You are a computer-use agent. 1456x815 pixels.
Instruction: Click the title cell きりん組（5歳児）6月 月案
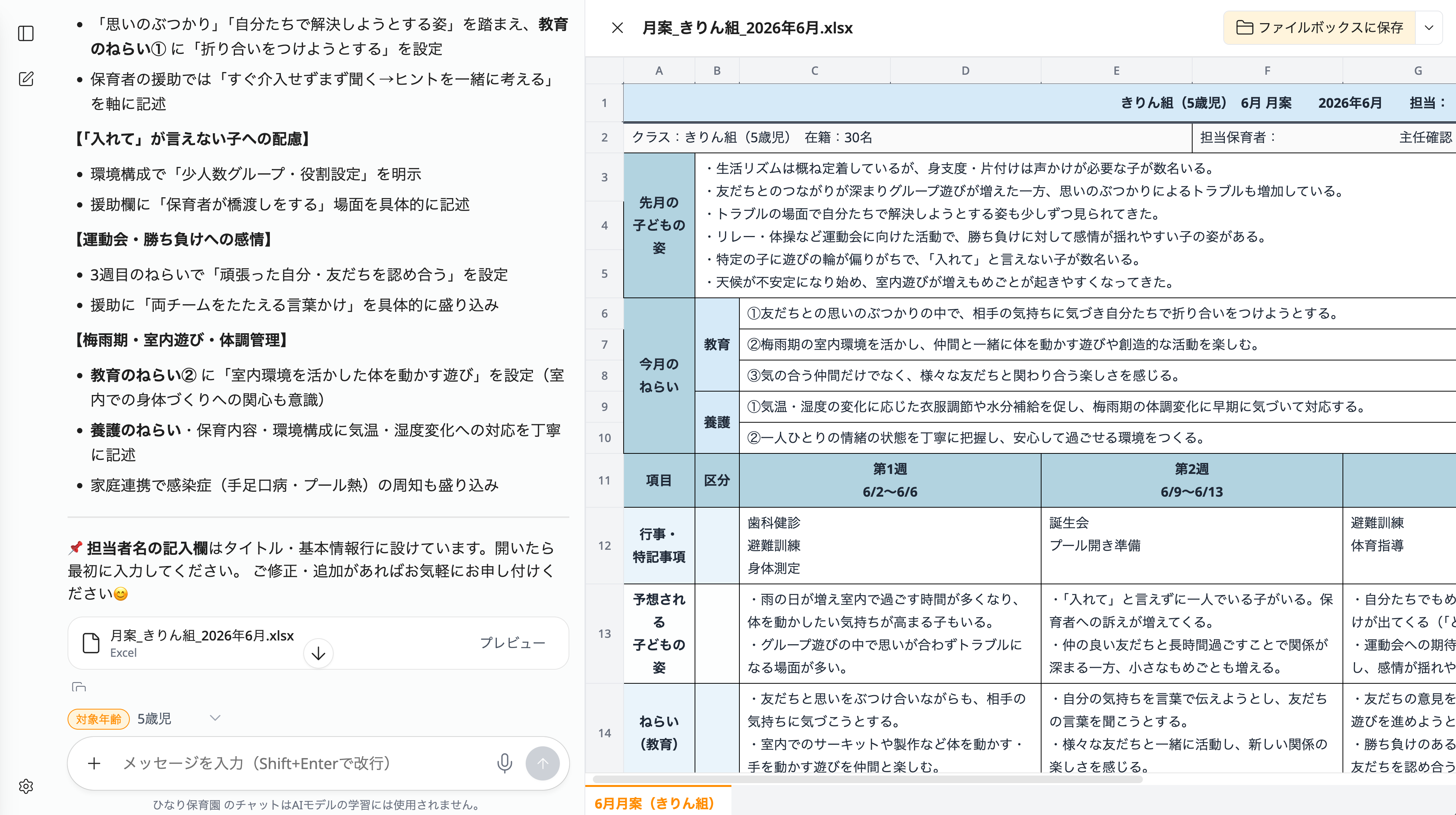click(x=1040, y=103)
